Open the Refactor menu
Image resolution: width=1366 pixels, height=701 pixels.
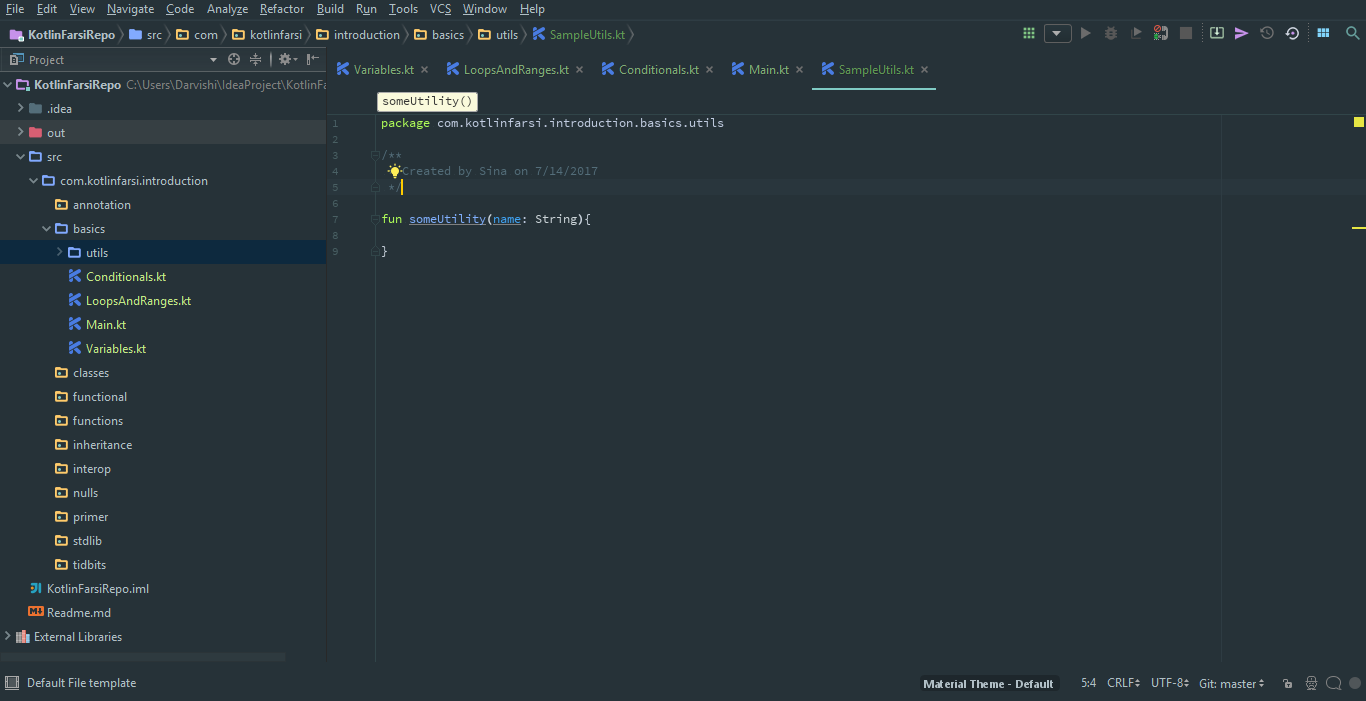(x=281, y=9)
